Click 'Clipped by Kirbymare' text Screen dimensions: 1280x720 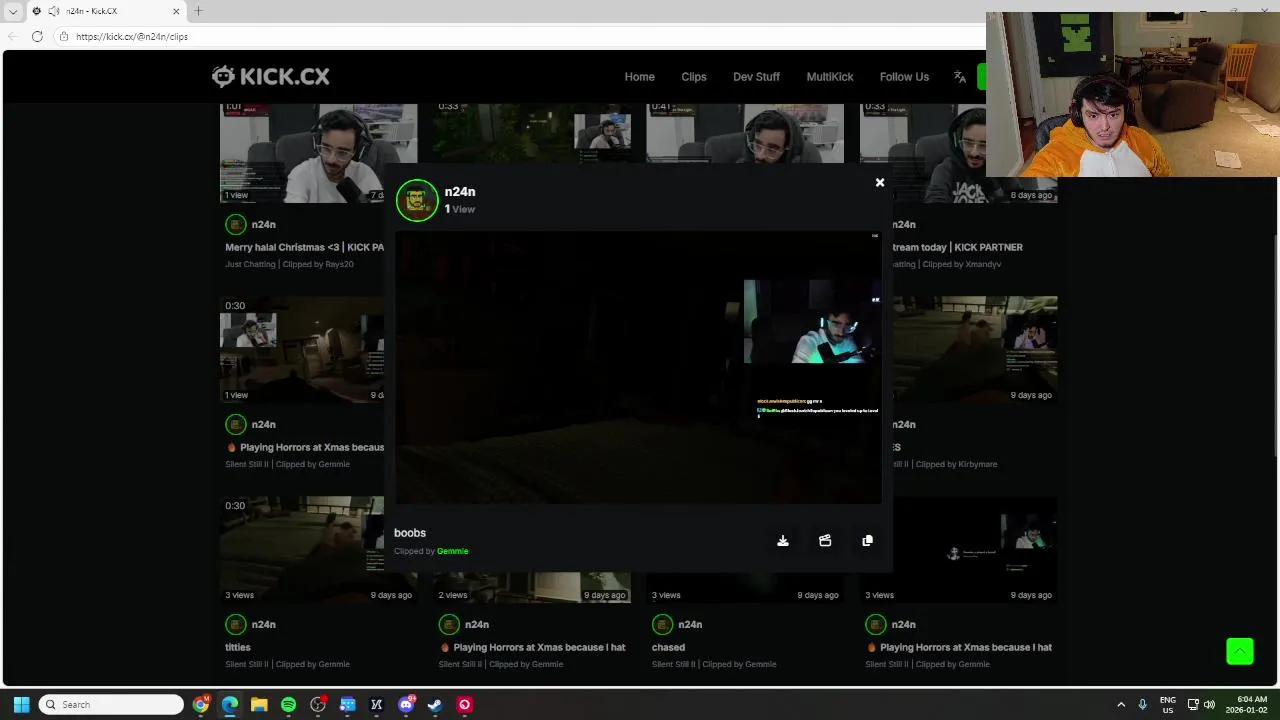point(956,464)
